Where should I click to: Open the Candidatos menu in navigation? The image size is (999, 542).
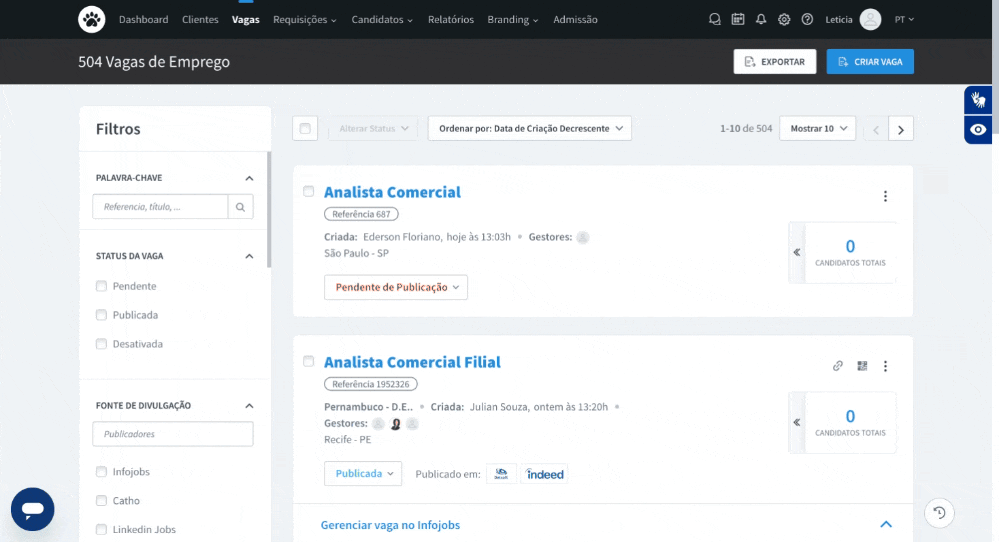[x=382, y=20]
